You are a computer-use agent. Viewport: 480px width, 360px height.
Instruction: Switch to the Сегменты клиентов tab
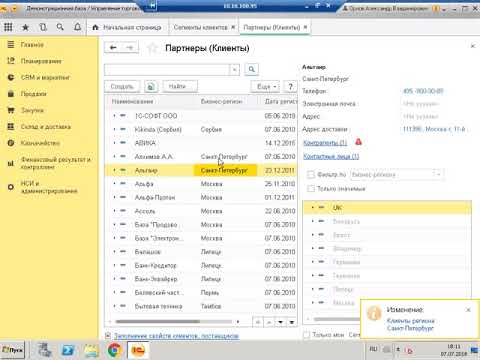(201, 27)
